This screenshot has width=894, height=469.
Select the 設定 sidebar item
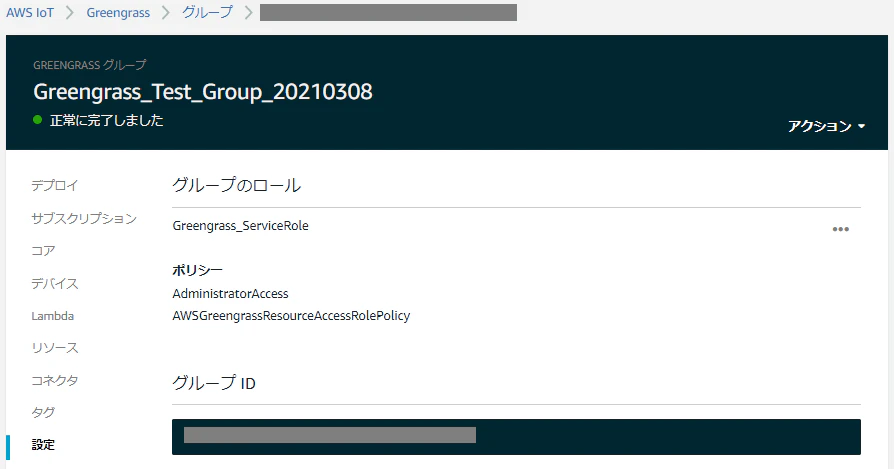pyautogui.click(x=43, y=444)
